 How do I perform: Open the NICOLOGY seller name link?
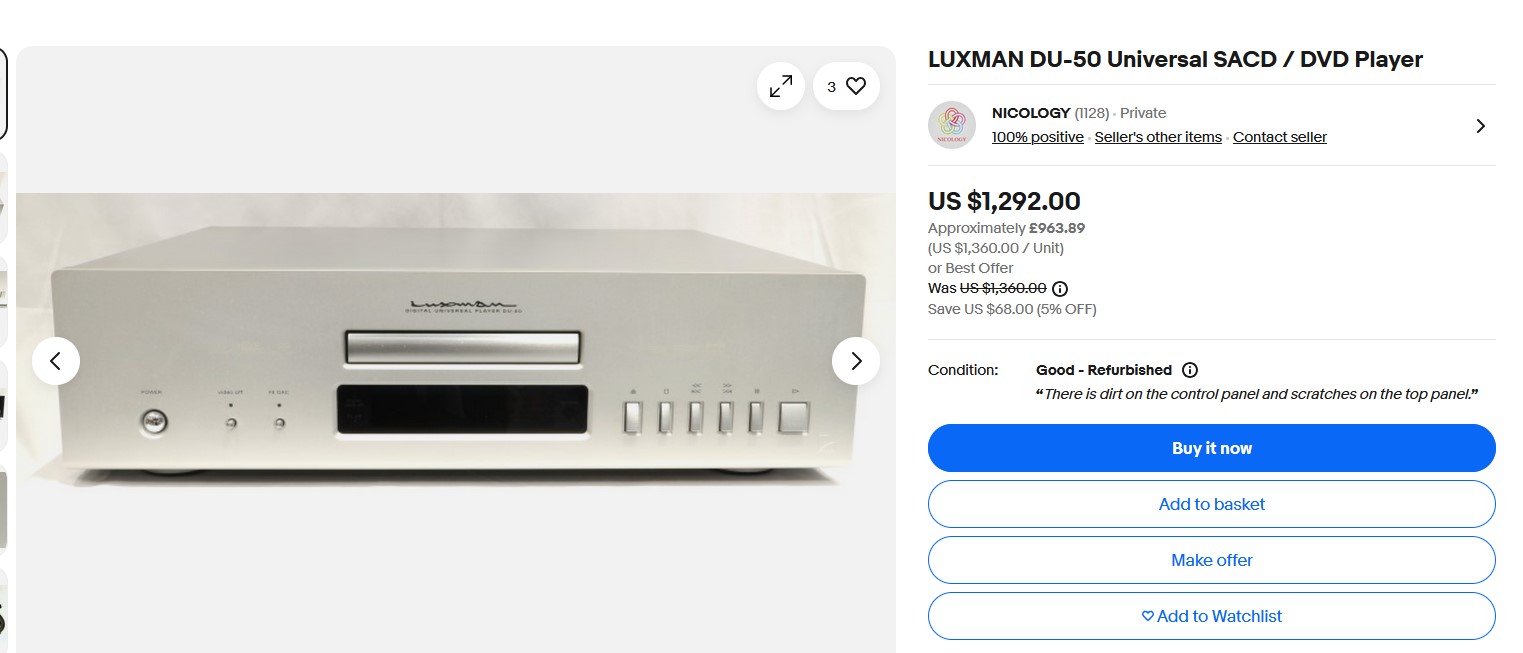[x=1030, y=113]
